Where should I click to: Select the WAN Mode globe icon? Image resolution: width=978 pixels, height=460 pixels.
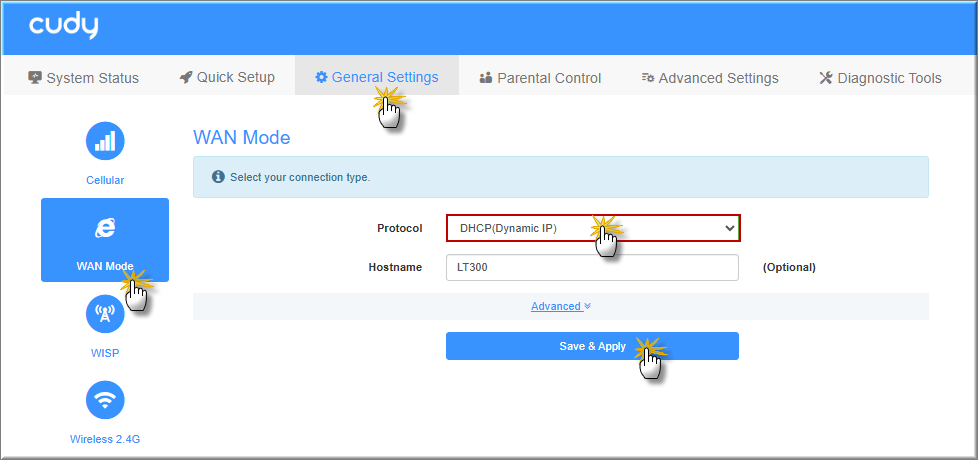click(x=105, y=228)
